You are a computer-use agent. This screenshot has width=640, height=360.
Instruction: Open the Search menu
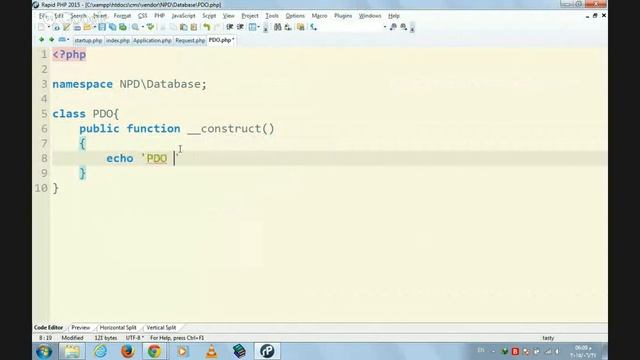(78, 16)
